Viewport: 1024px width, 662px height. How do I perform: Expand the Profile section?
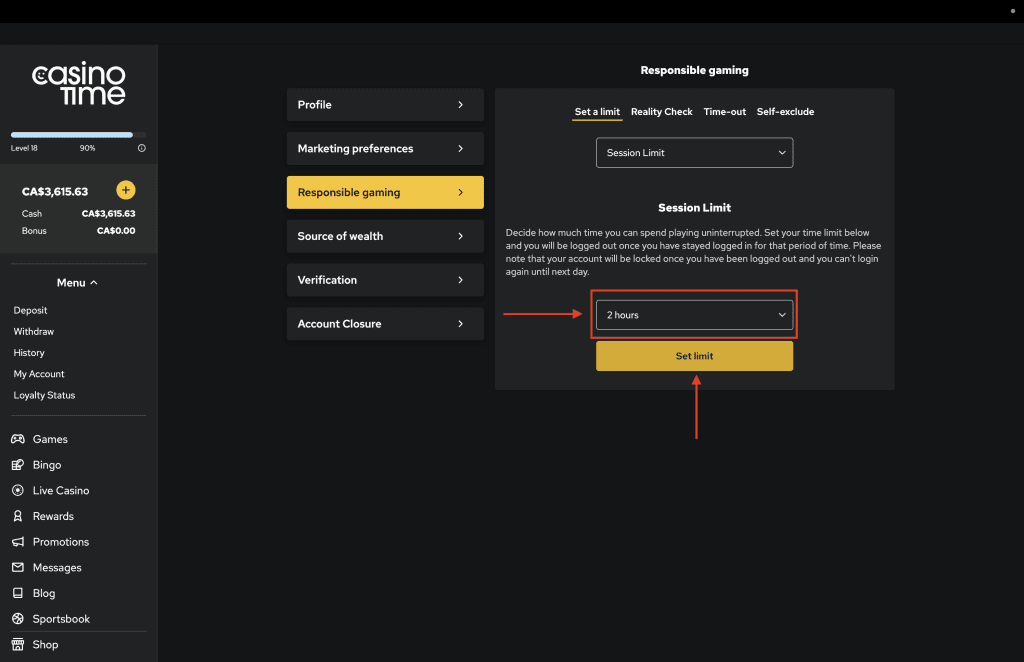pos(385,104)
